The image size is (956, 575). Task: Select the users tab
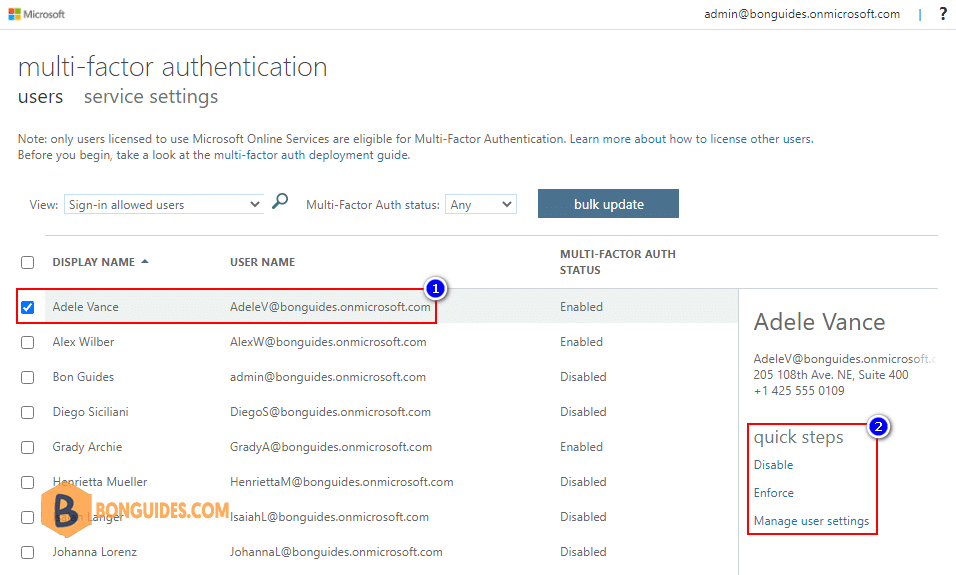click(40, 96)
